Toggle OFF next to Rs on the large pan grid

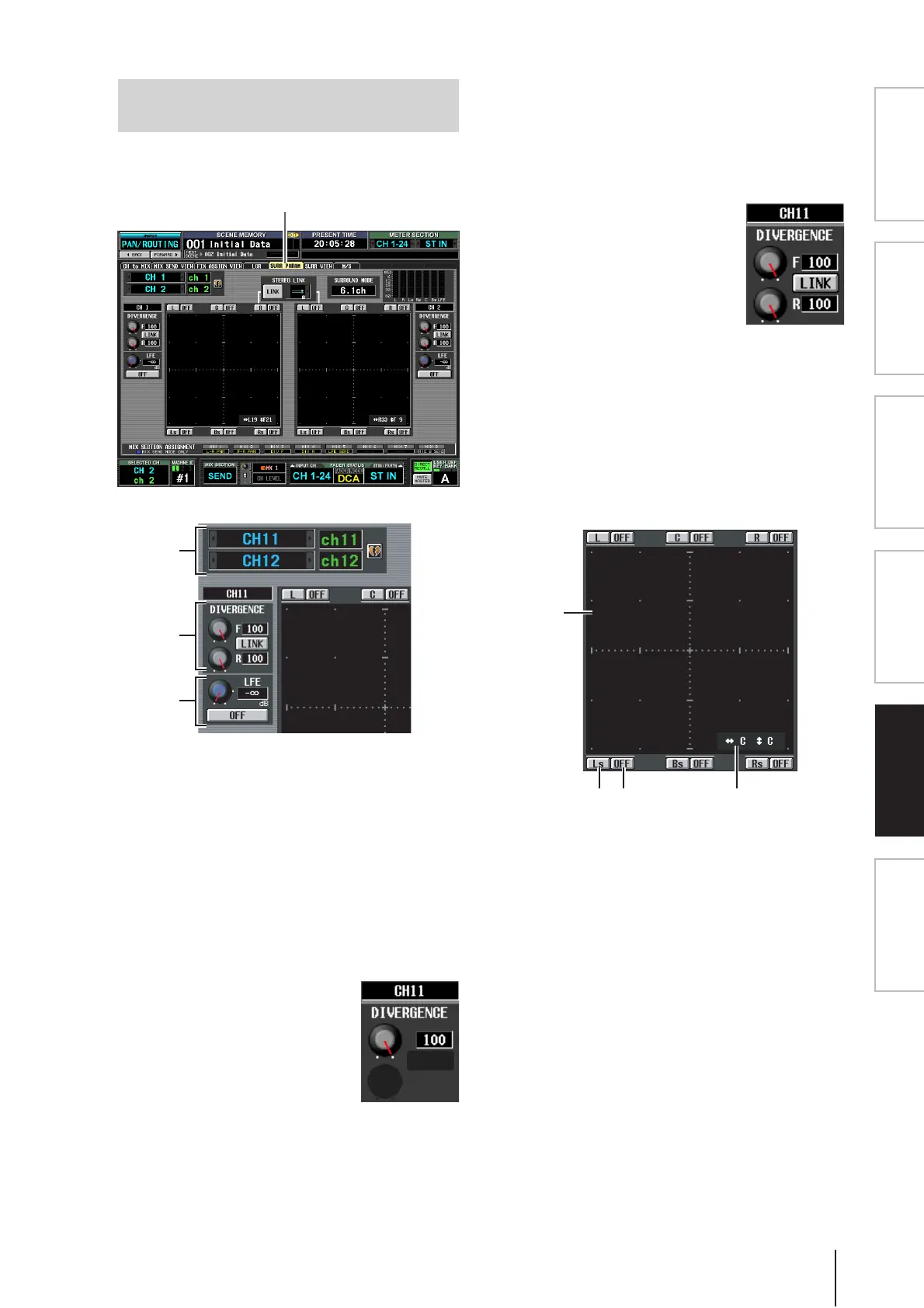point(781,764)
